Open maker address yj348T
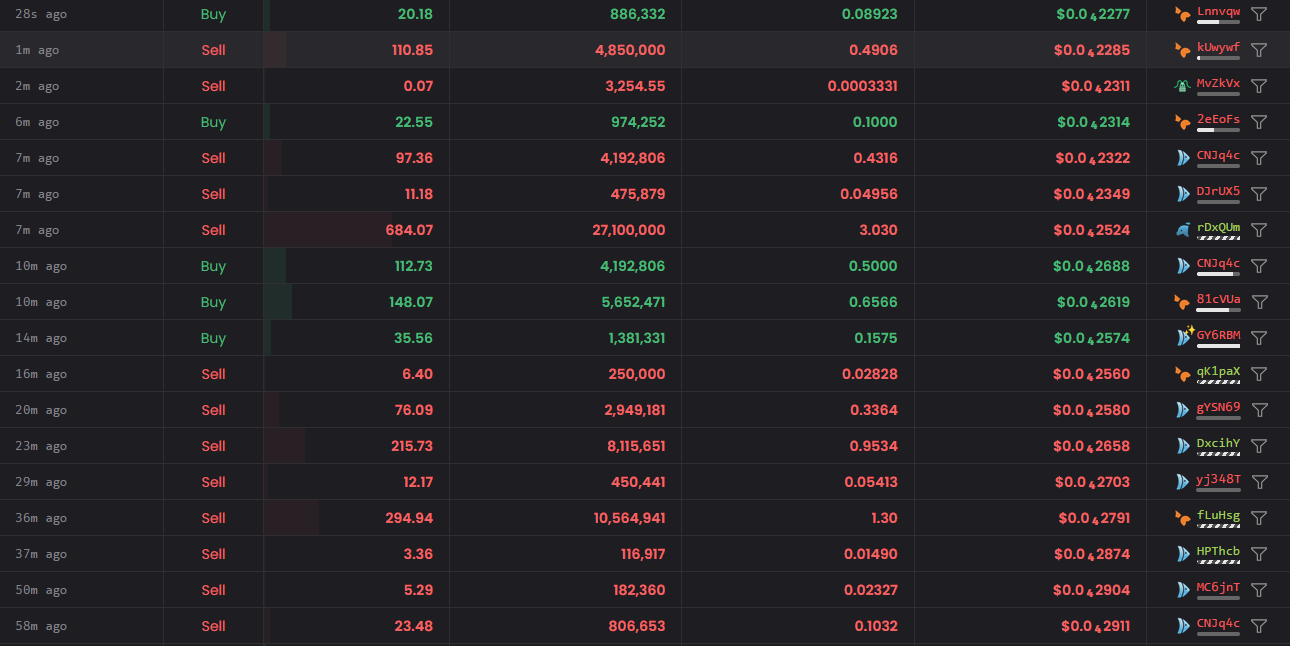This screenshot has height=646, width=1290. 1218,479
